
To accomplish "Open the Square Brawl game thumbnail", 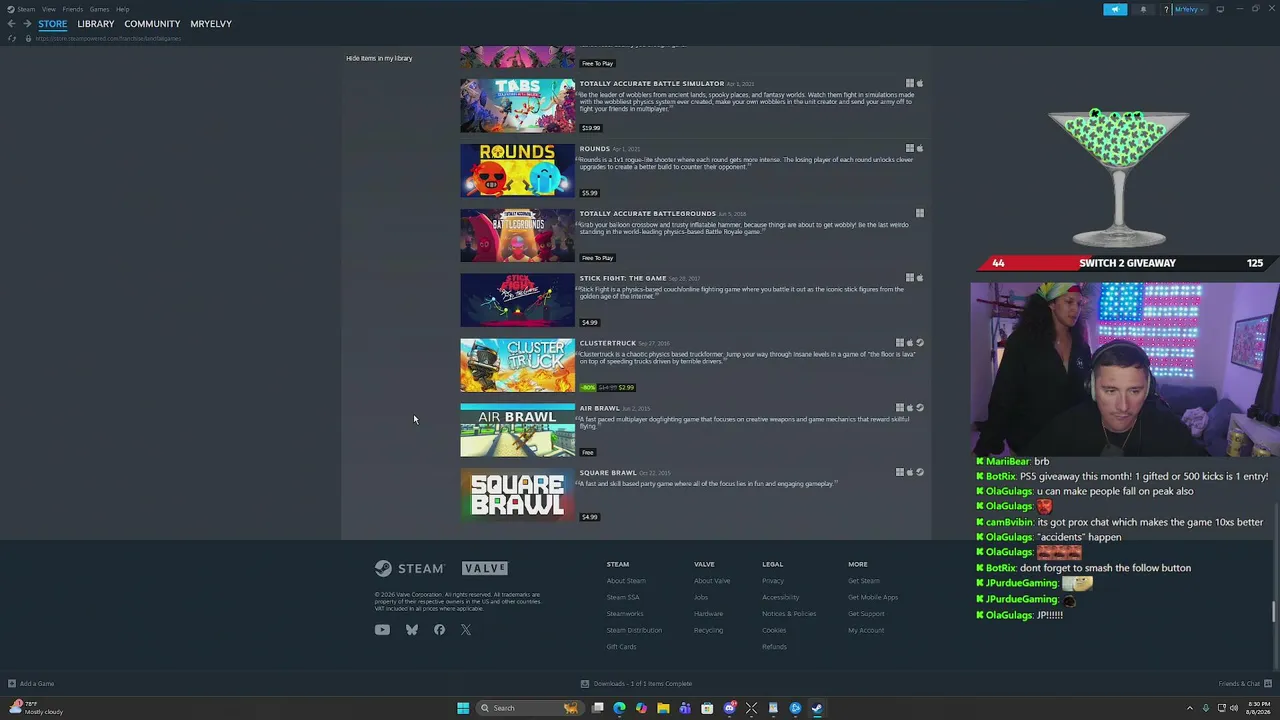I will tap(517, 495).
